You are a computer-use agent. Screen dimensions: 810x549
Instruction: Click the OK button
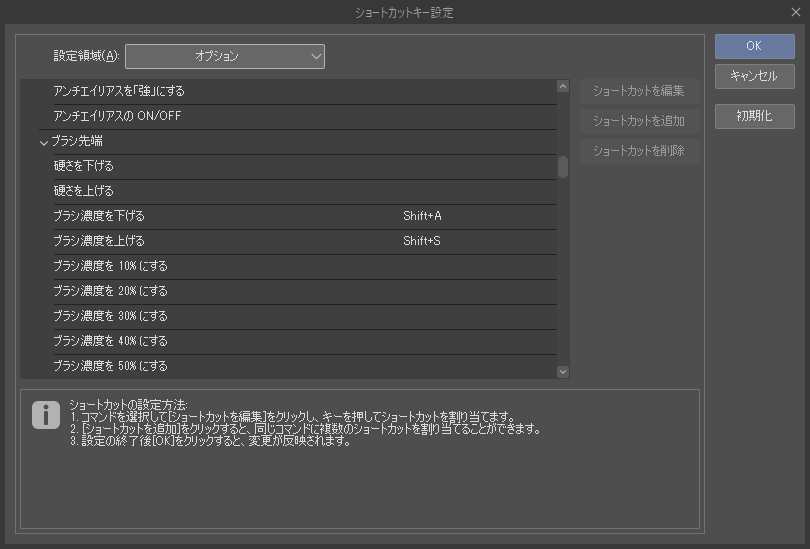tap(754, 46)
